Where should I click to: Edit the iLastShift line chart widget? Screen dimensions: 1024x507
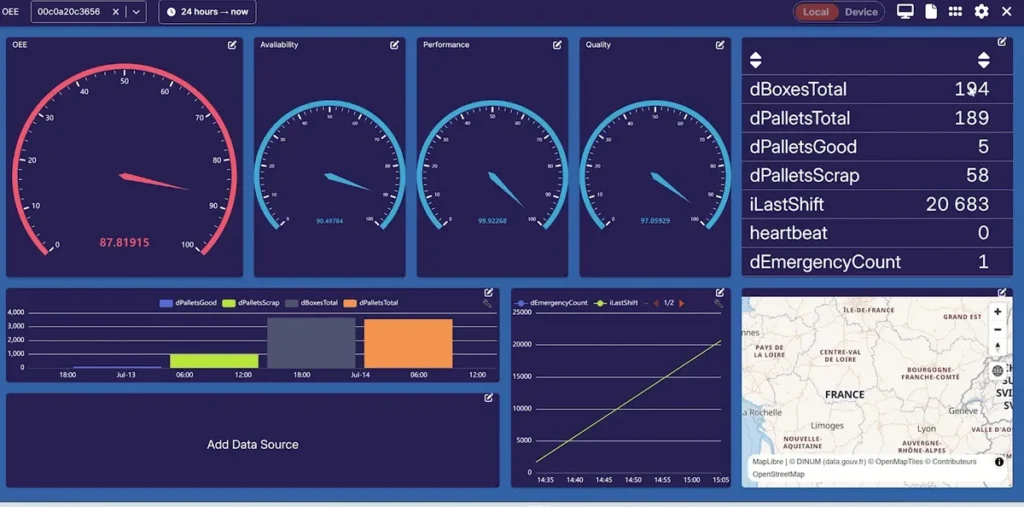pos(720,293)
